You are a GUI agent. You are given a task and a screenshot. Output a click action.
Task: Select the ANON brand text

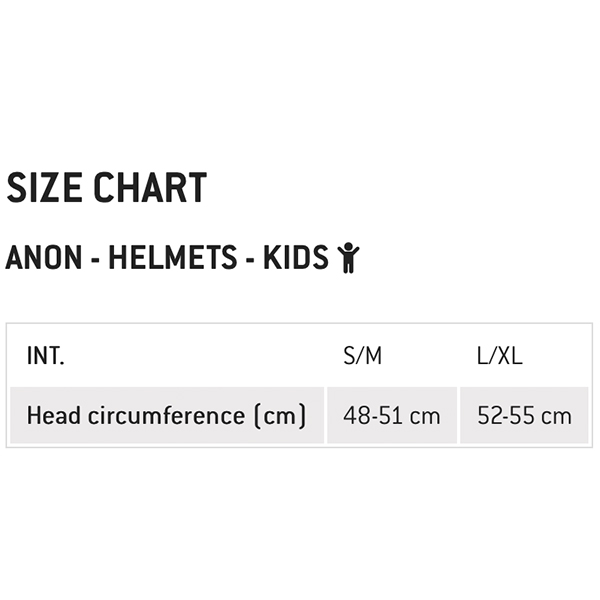coord(44,257)
